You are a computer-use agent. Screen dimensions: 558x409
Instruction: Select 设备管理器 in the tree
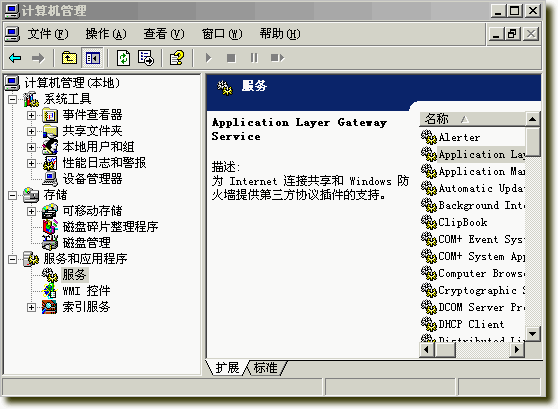tap(93, 179)
